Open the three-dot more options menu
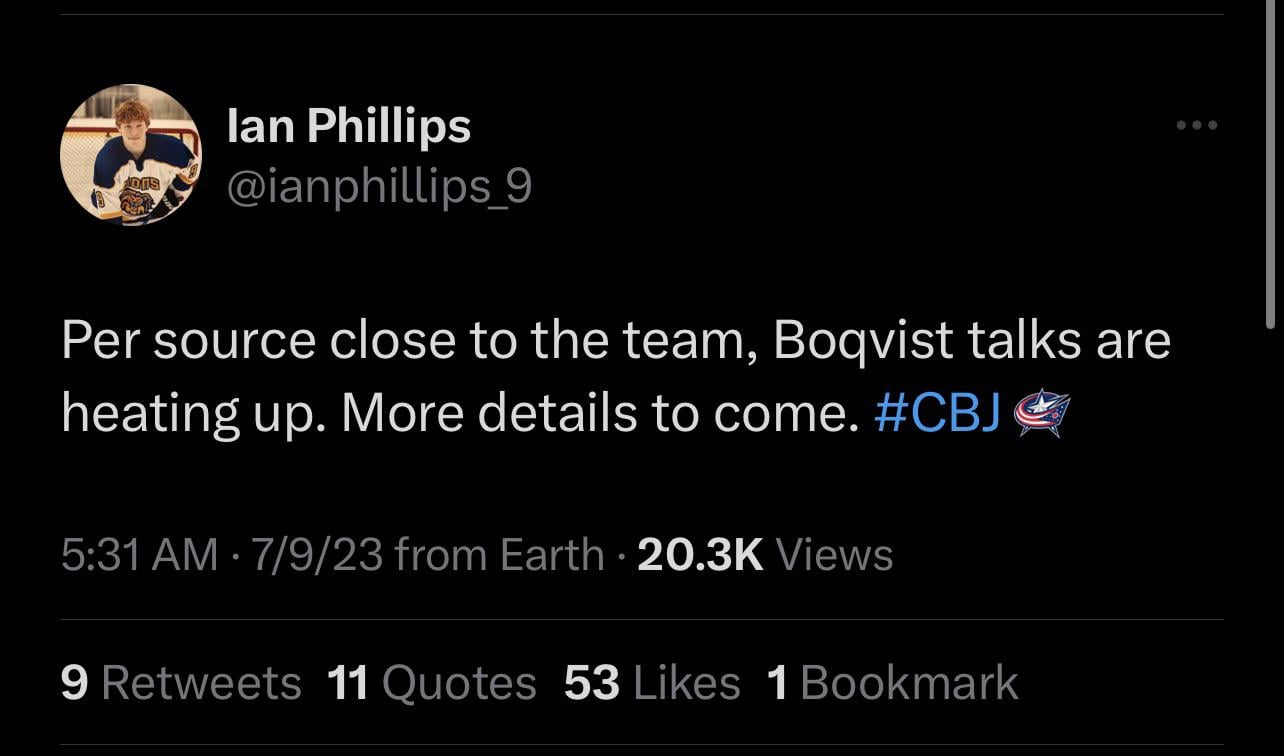 point(1196,126)
